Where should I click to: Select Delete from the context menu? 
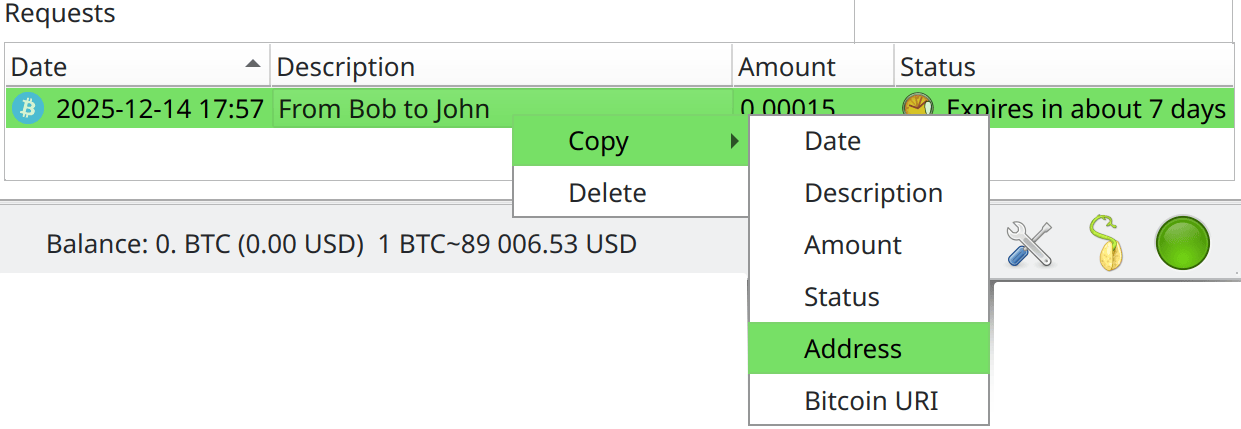(607, 193)
